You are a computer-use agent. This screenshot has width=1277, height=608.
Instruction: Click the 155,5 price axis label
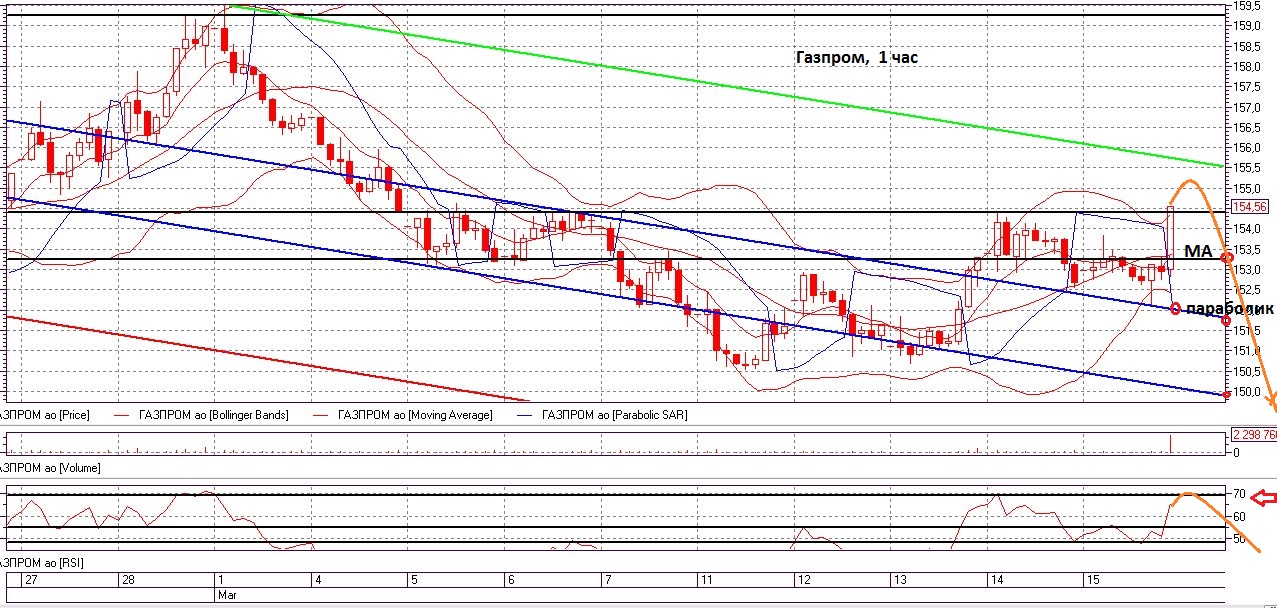1246,168
